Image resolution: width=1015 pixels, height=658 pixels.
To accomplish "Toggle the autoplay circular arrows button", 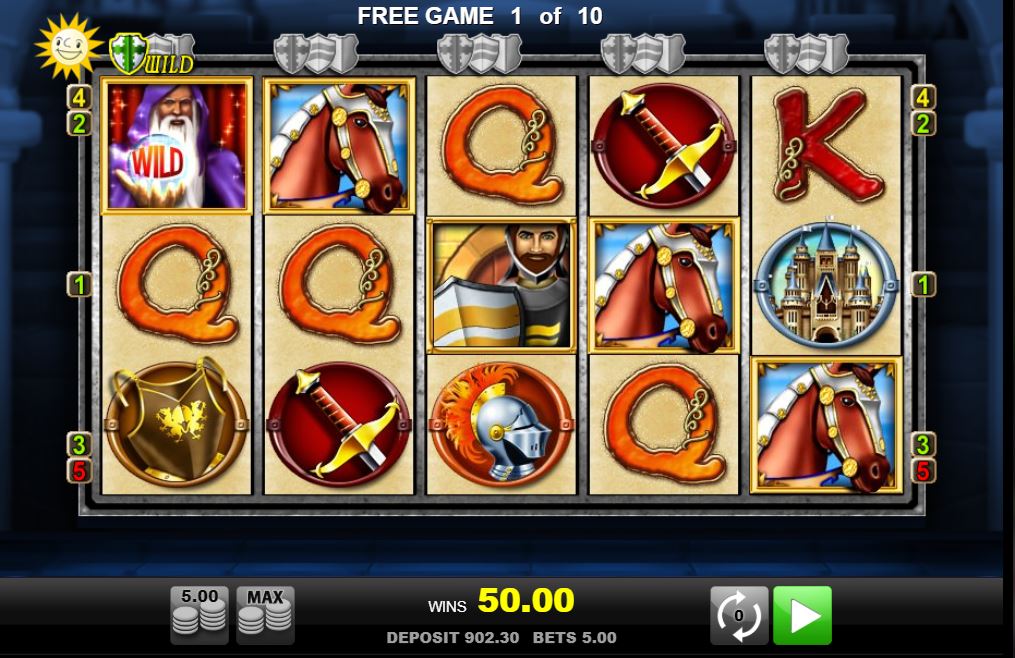I will point(739,615).
